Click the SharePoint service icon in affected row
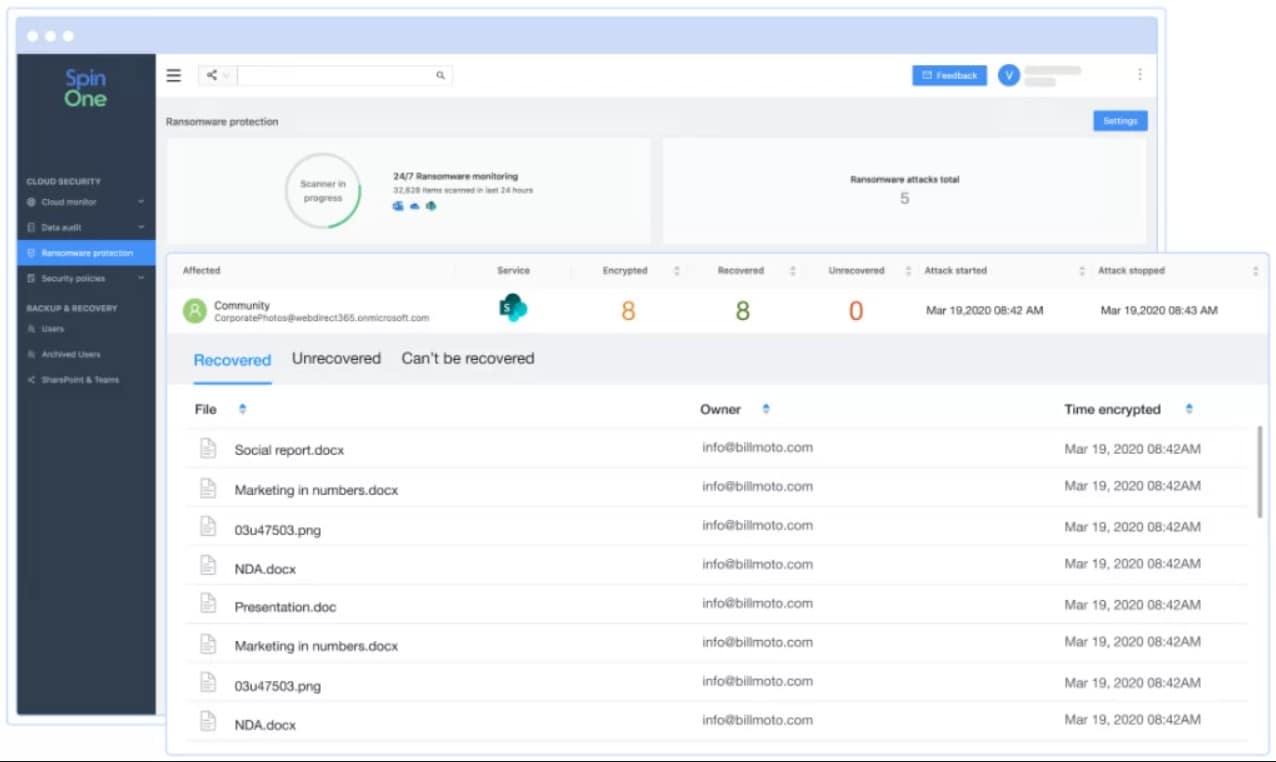This screenshot has height=762, width=1276. coord(512,309)
